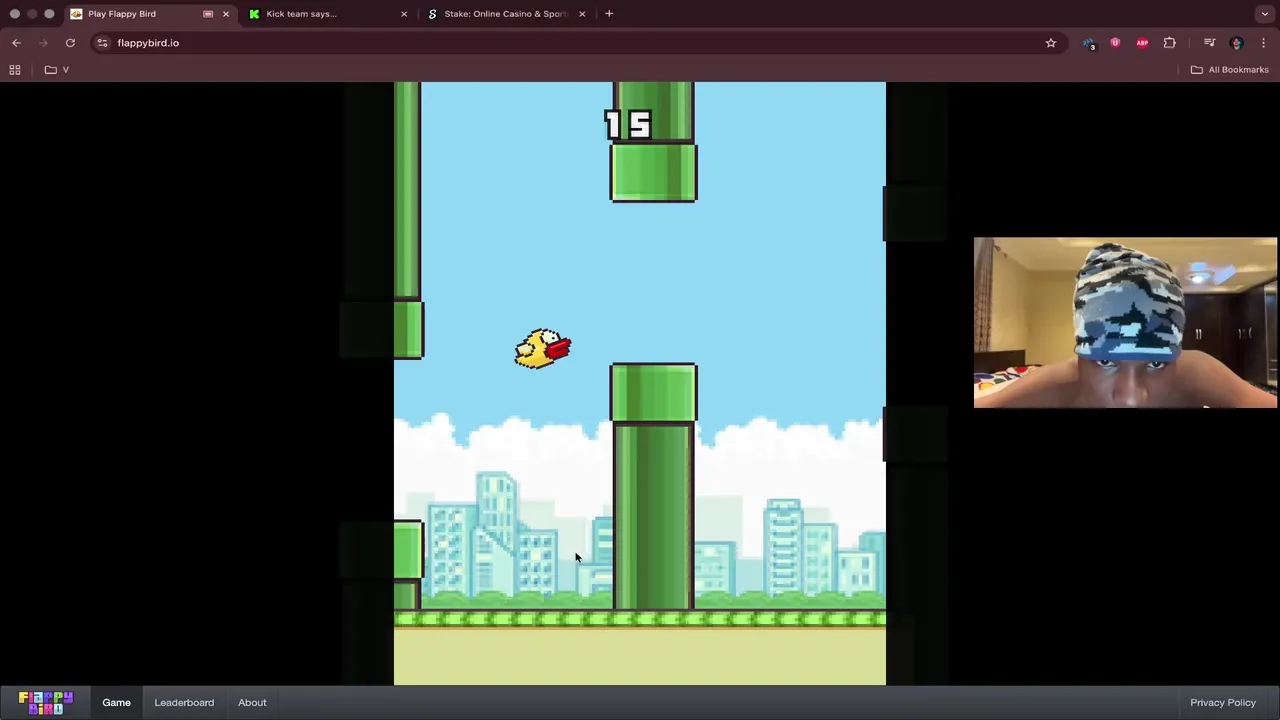This screenshot has width=1280, height=720.
Task: Open the Chrome profile avatar
Action: 1237,43
